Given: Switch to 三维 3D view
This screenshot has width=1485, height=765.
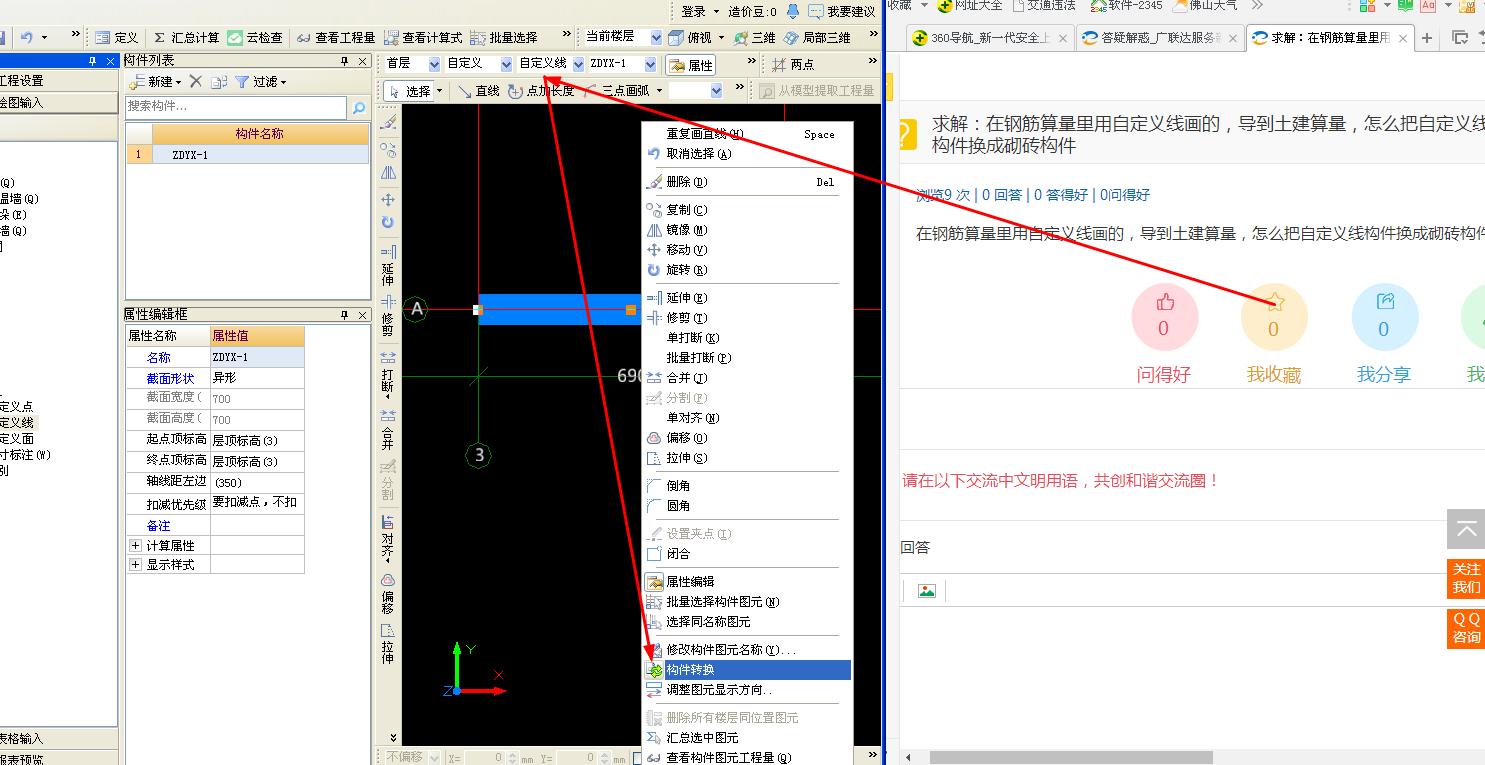Looking at the screenshot, I should coord(755,38).
